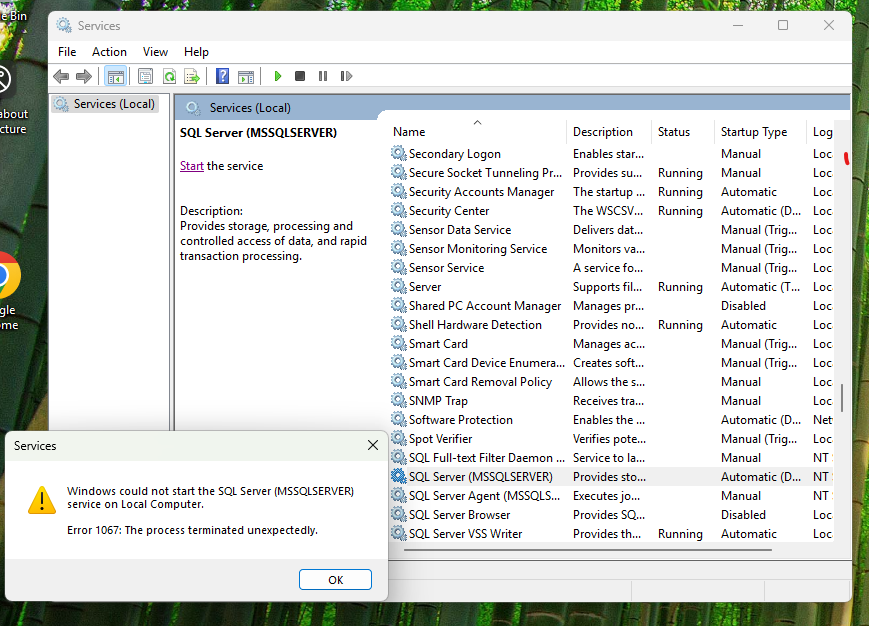Select the SQL Server VSS Writer service

611,533
